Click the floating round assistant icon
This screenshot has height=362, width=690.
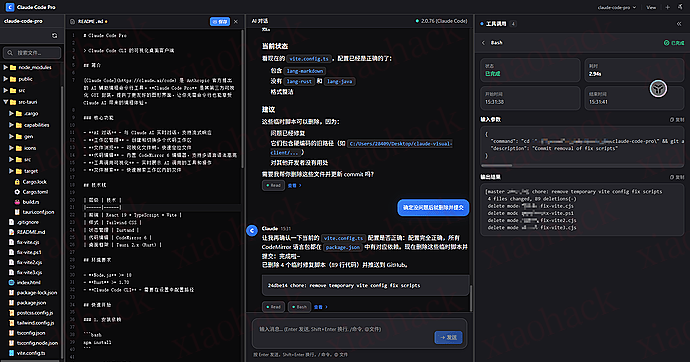(x=658, y=89)
